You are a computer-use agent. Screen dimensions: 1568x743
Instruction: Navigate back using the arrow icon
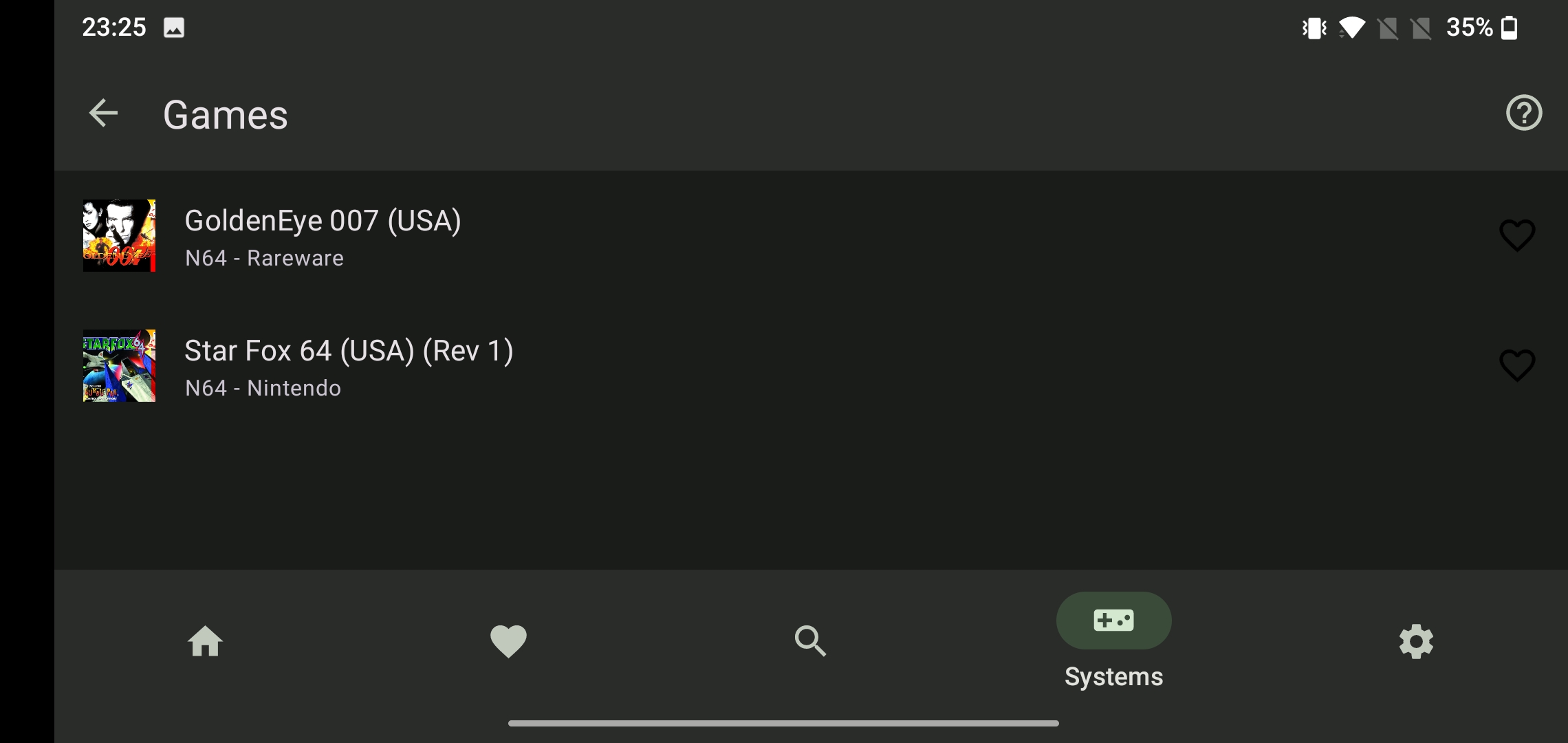[102, 114]
